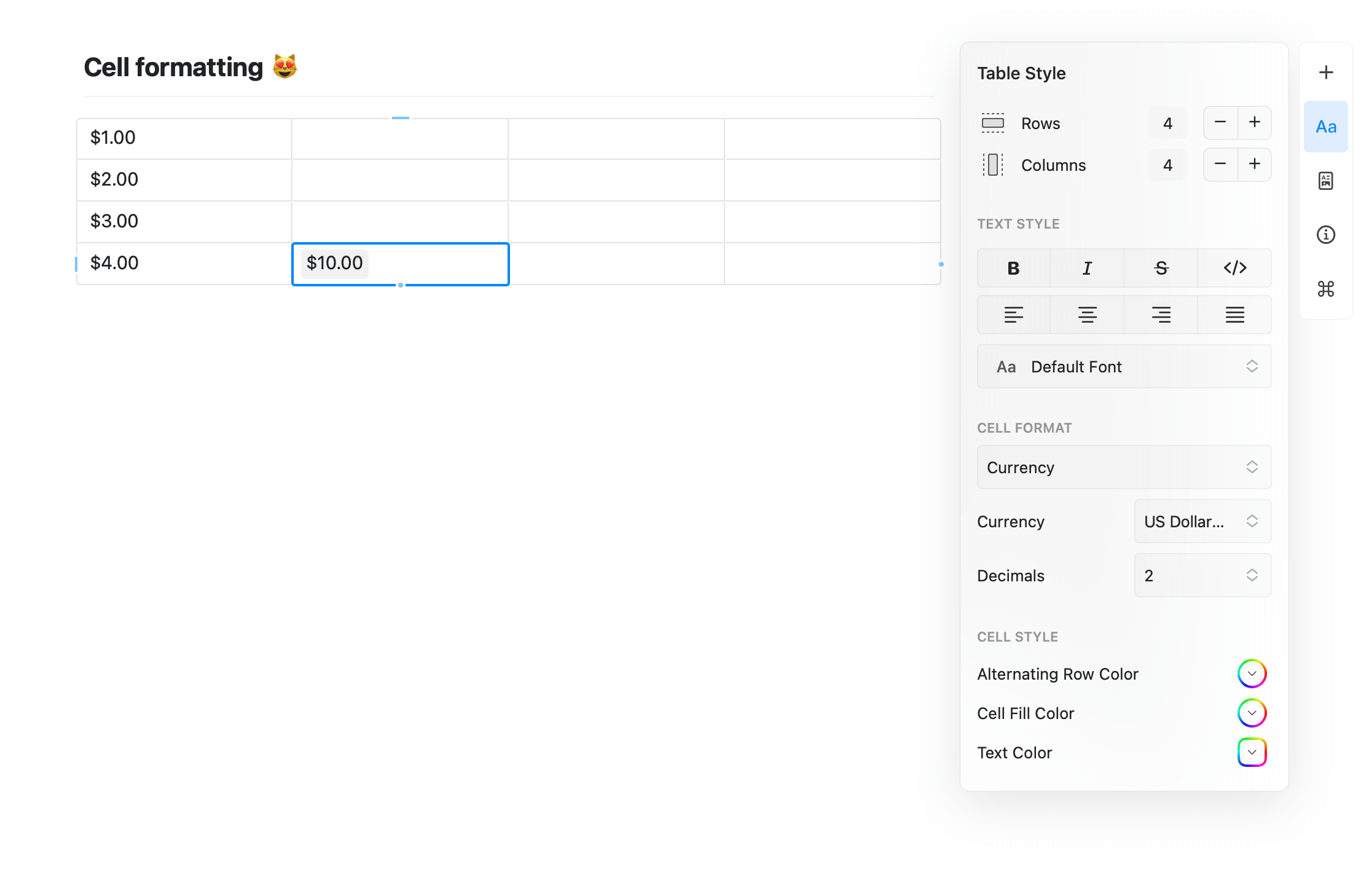This screenshot has height=896, width=1369.
Task: Open the Currency cell format dropdown
Action: click(x=1124, y=468)
